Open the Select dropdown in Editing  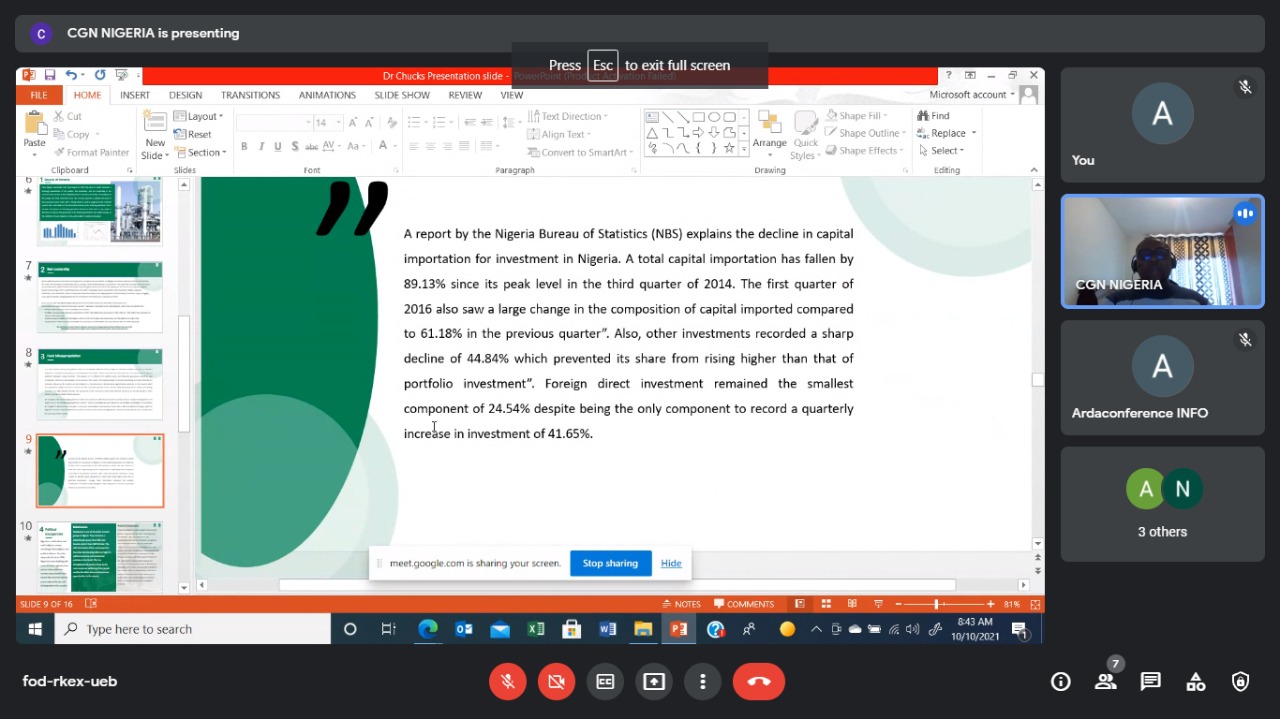[x=940, y=151]
